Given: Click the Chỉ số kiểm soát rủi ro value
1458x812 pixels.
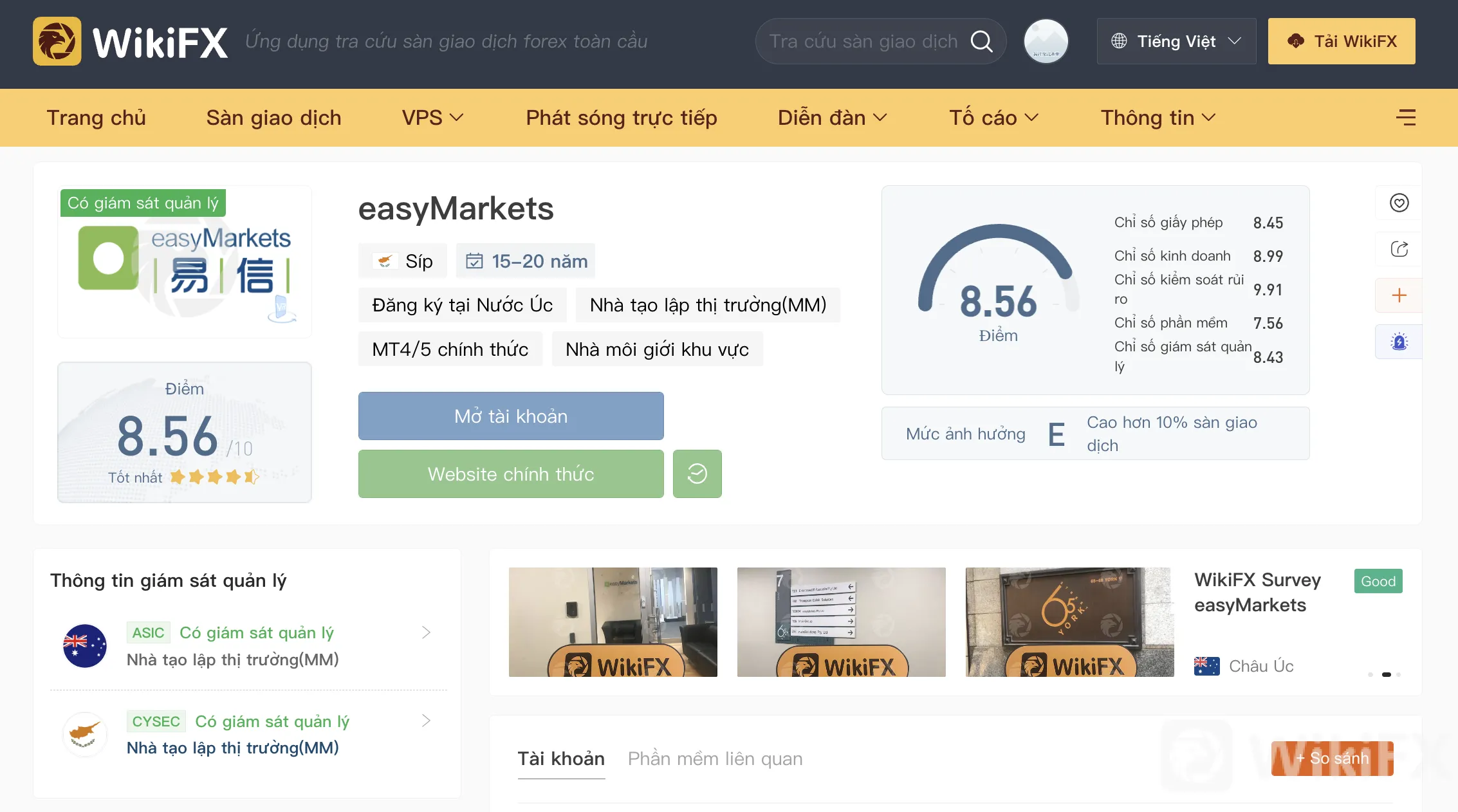Looking at the screenshot, I should [x=1268, y=290].
